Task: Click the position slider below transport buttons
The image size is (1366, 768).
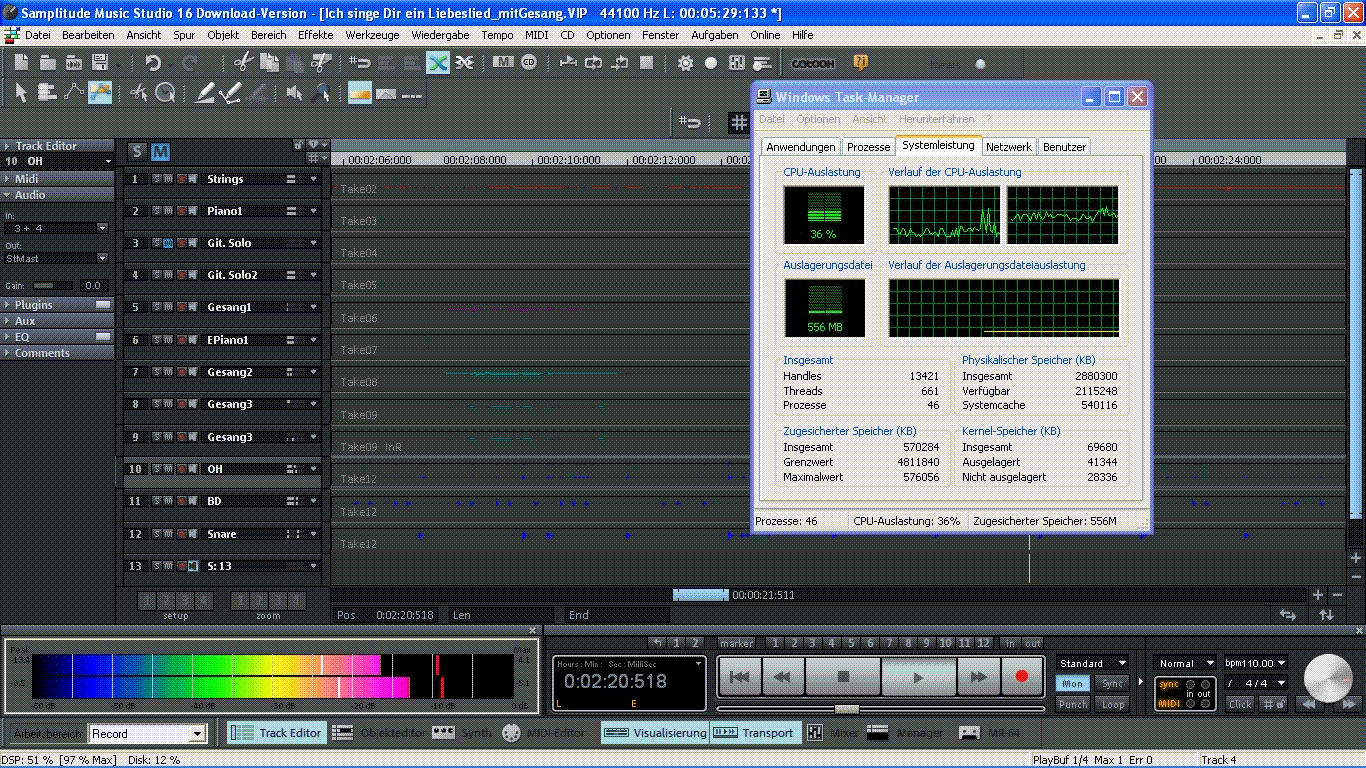Action: click(846, 709)
